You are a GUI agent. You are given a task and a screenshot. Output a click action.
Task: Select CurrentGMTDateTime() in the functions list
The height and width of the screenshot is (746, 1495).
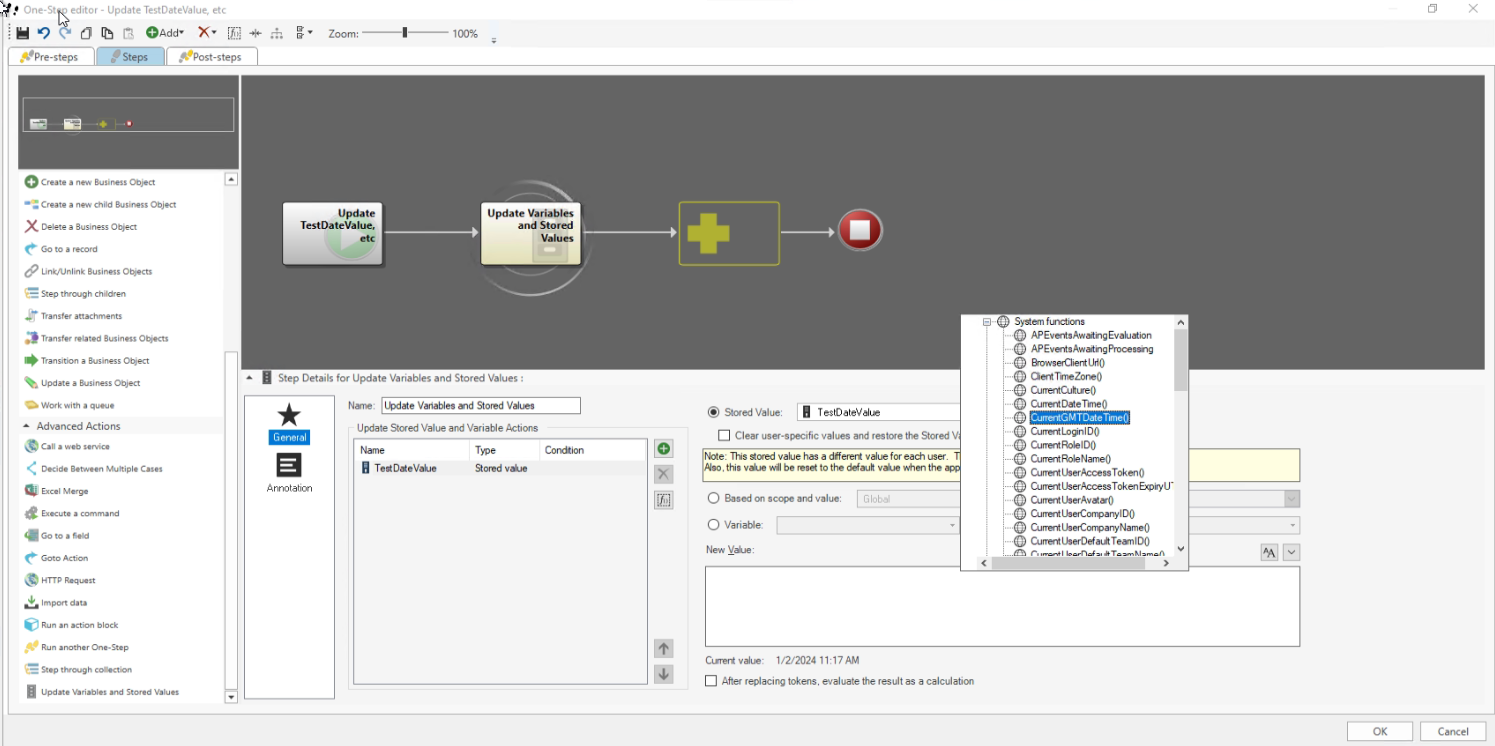click(1081, 417)
